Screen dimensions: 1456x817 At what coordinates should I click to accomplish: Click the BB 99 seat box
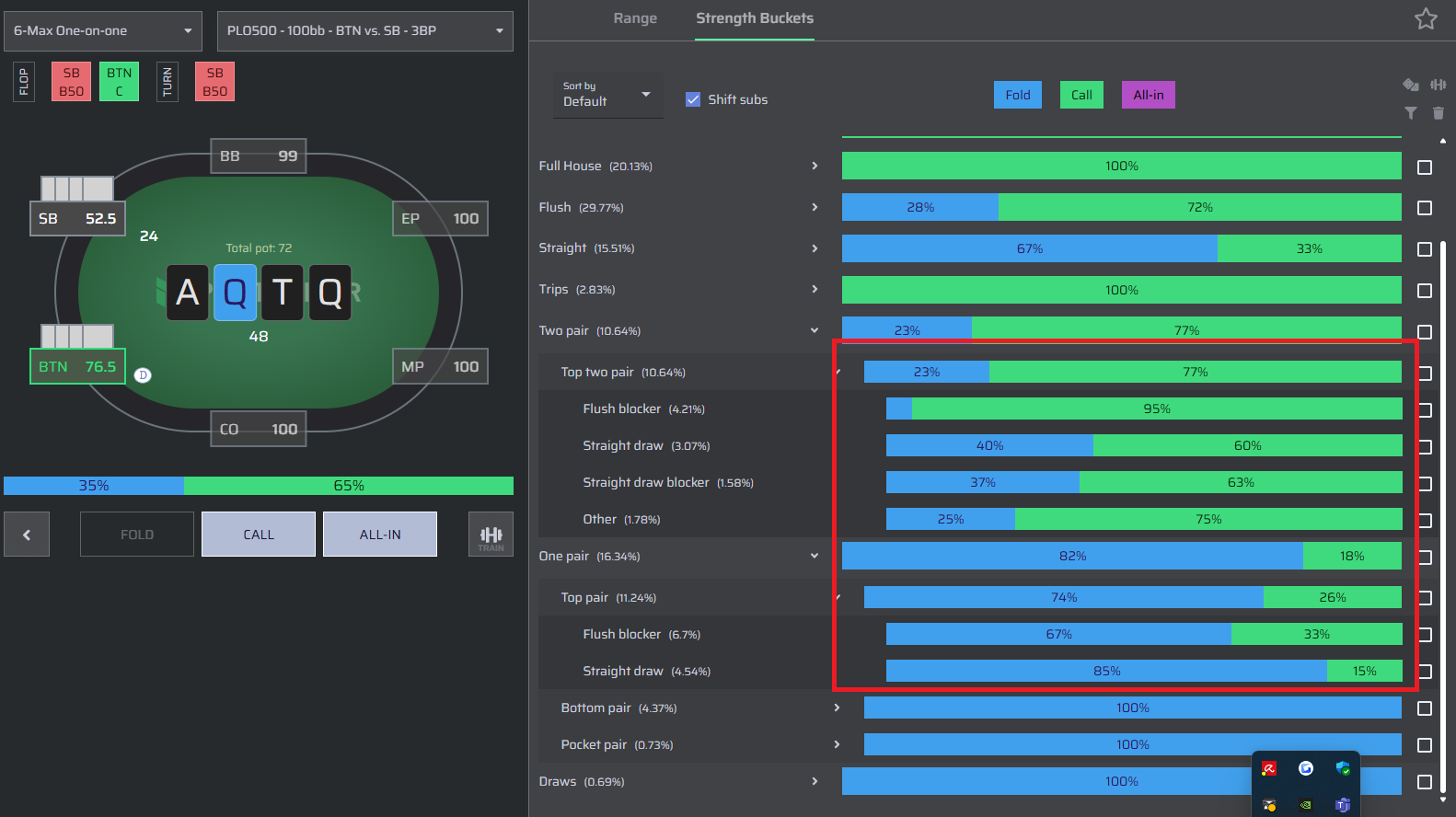[x=259, y=155]
